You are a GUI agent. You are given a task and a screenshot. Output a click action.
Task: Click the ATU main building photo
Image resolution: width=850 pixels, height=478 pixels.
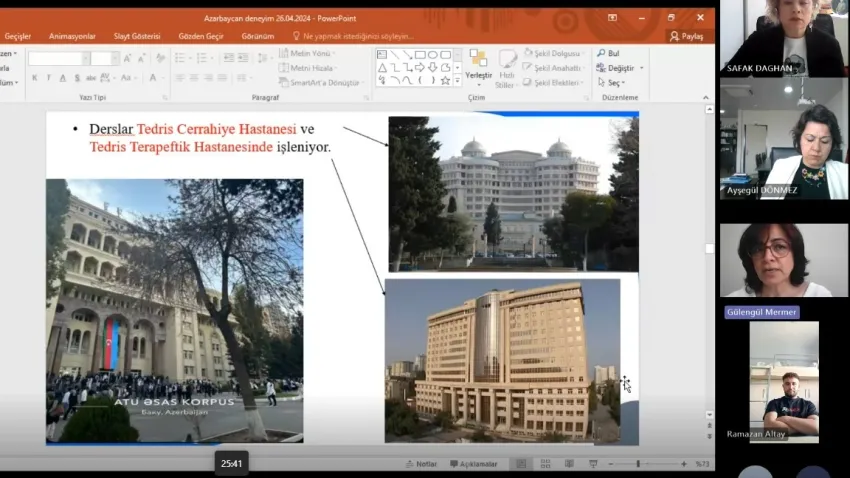click(175, 310)
